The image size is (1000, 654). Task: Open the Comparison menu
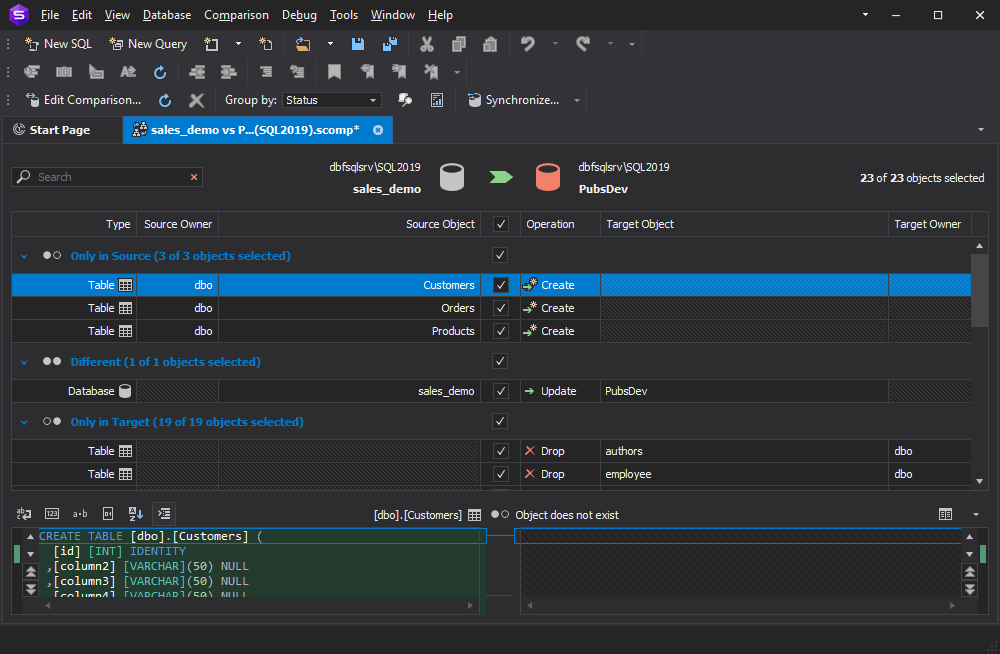point(237,15)
